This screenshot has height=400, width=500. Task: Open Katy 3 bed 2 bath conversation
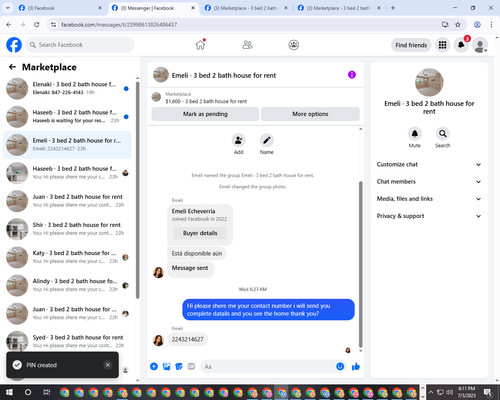68,257
